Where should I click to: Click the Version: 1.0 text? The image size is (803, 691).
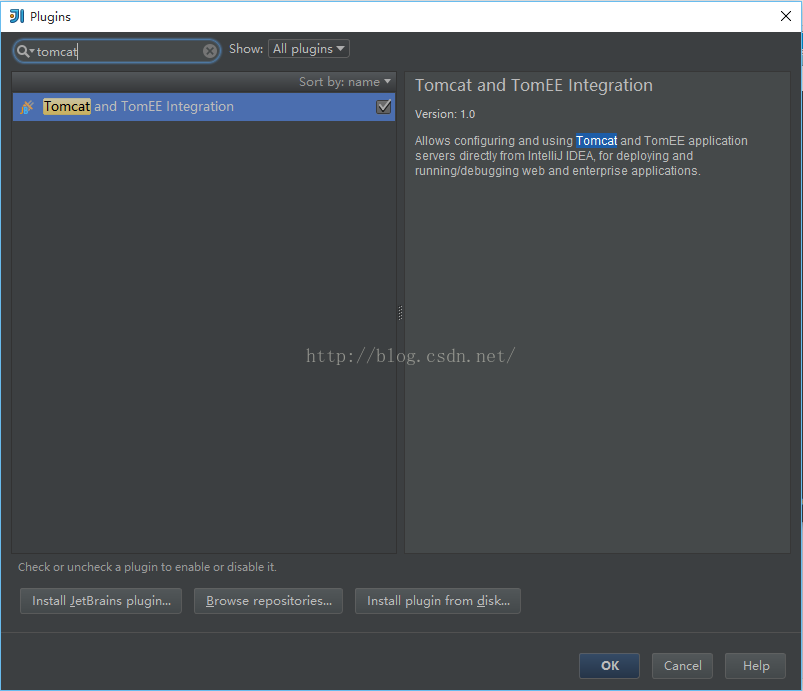tap(445, 114)
